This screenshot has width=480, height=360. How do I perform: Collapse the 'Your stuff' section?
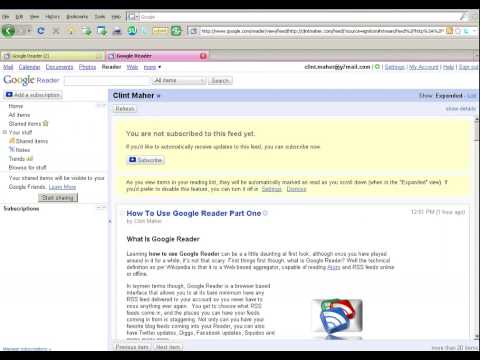(5, 132)
